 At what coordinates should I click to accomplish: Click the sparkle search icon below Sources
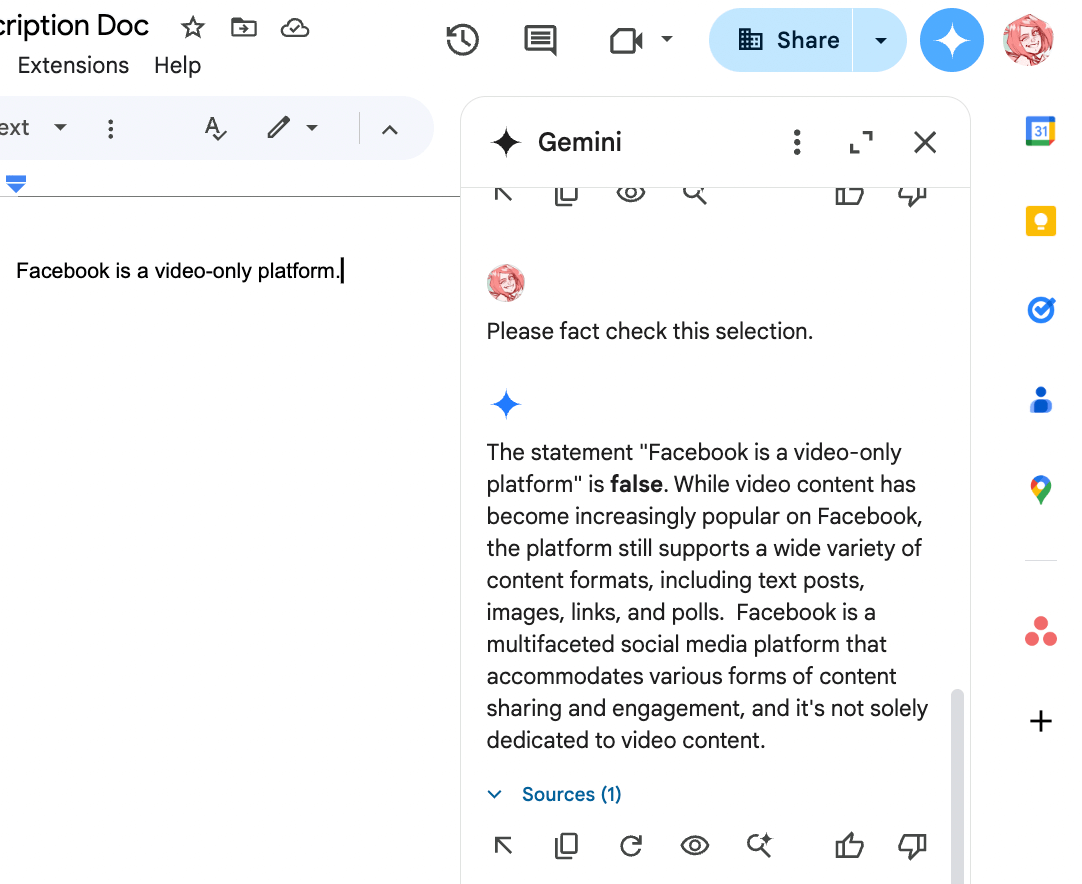tap(759, 845)
